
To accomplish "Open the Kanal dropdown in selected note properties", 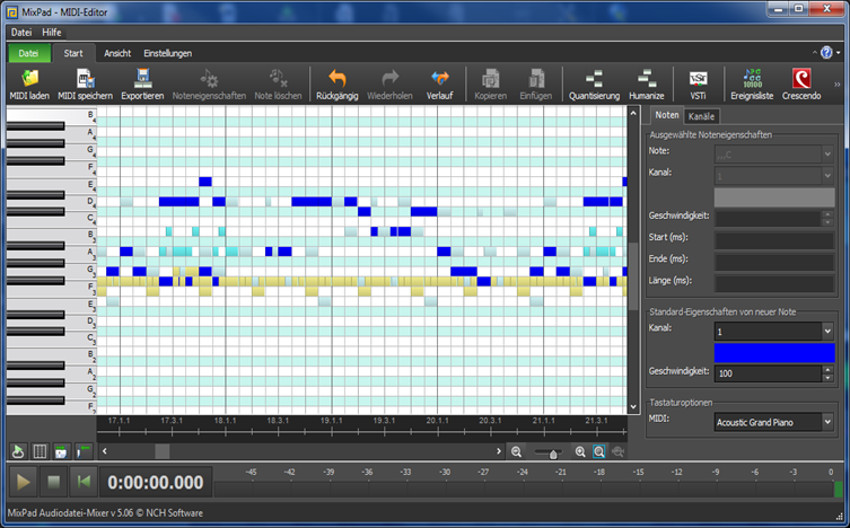I will (x=828, y=176).
